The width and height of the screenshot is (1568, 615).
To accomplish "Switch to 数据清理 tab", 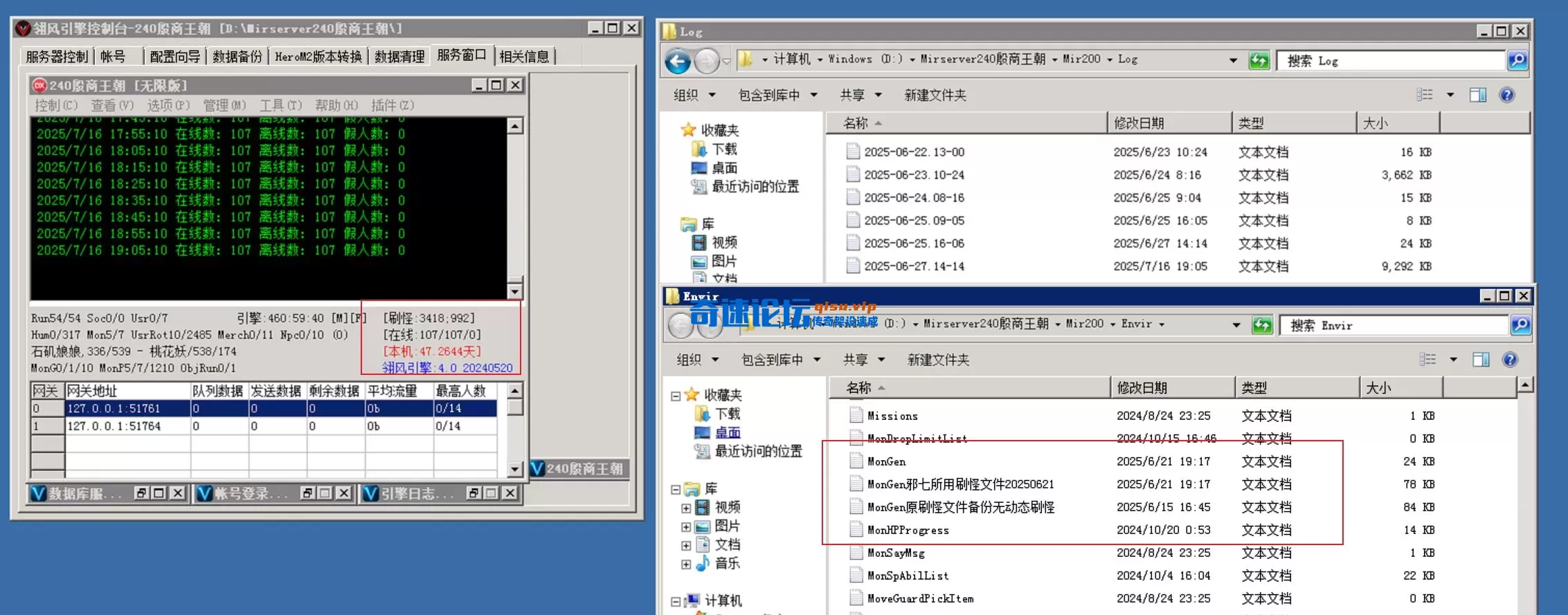I will pos(399,57).
